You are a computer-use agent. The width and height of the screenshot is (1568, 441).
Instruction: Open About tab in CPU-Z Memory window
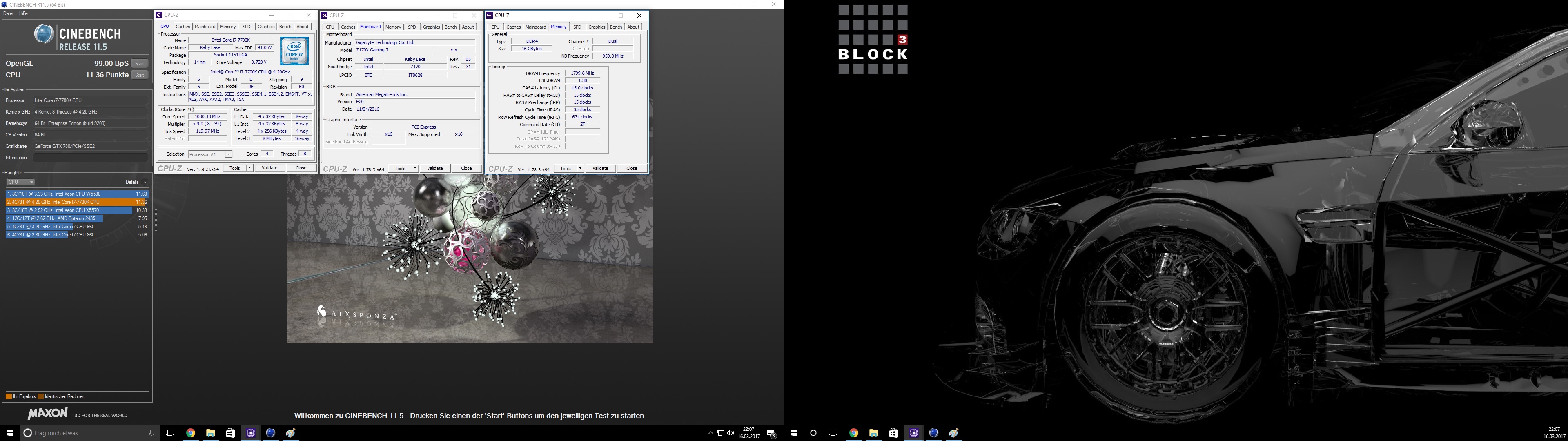coord(633,27)
